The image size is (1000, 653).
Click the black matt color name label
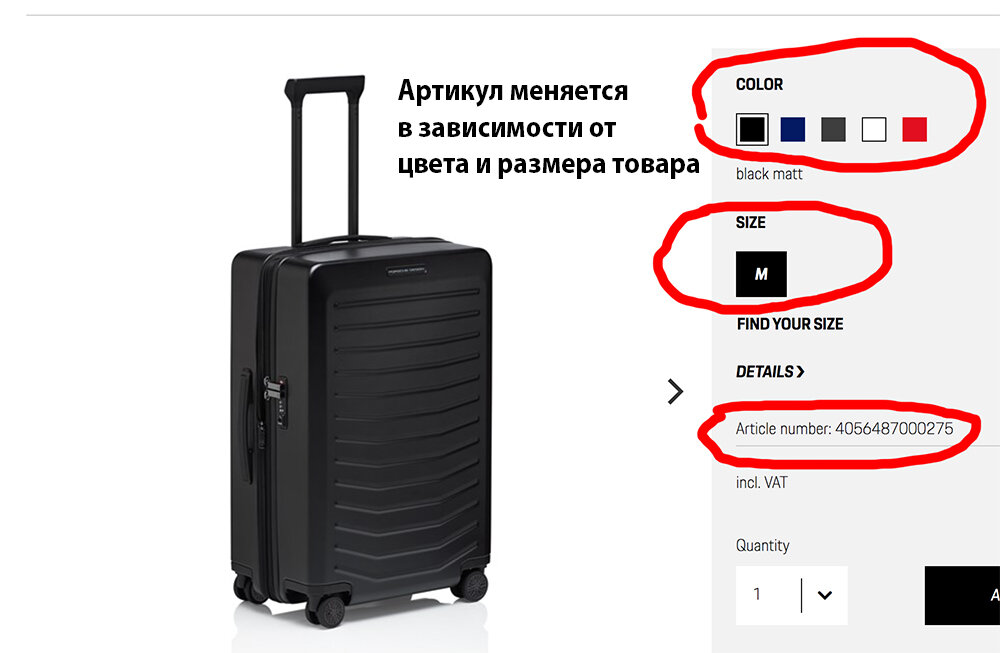coord(769,173)
